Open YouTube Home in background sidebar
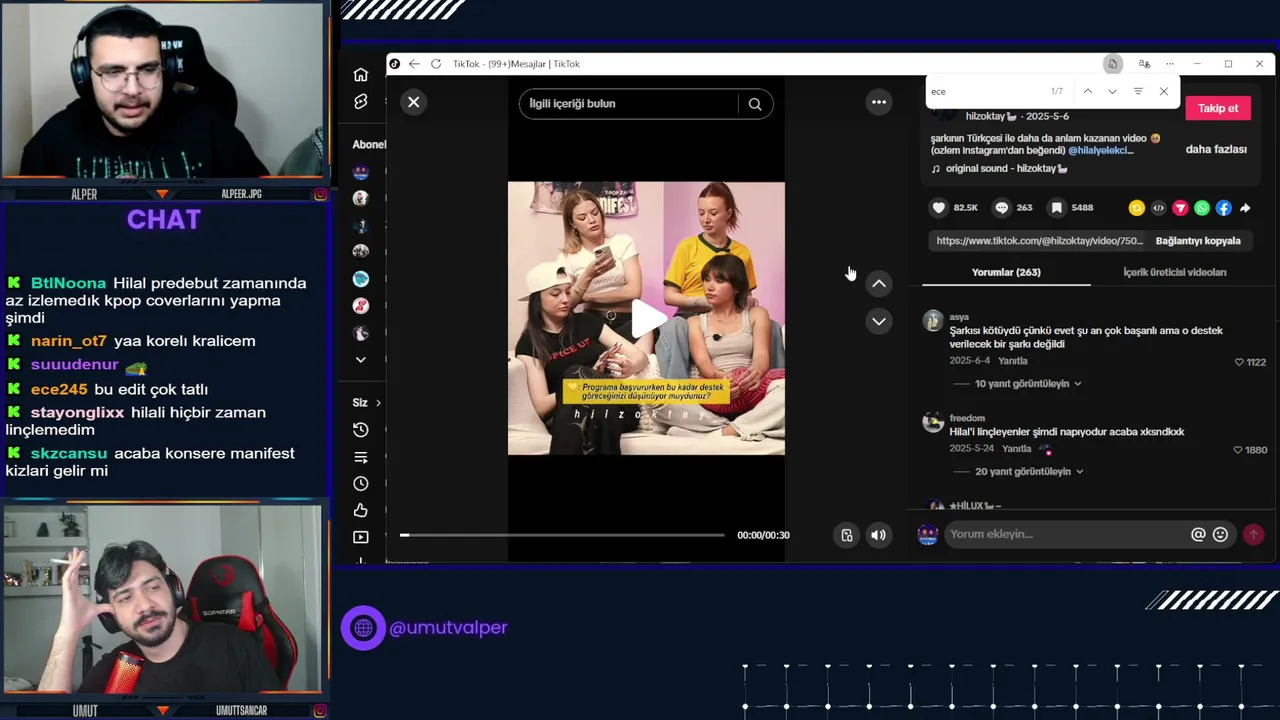 tap(361, 75)
